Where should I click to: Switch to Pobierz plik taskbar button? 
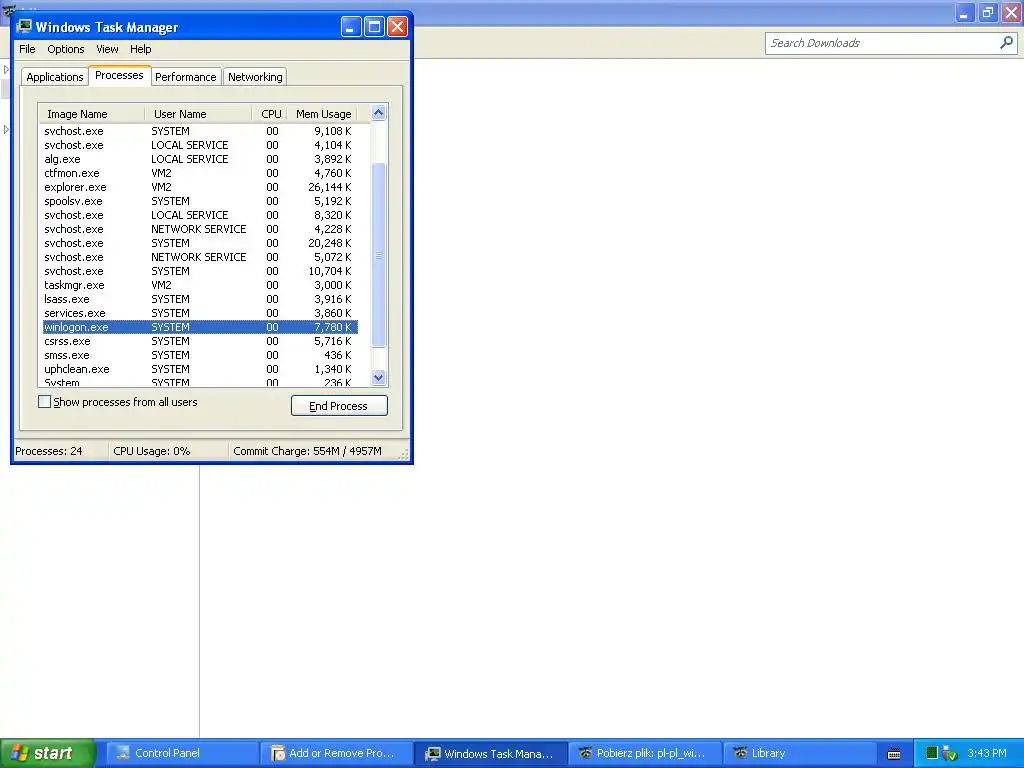(644, 753)
